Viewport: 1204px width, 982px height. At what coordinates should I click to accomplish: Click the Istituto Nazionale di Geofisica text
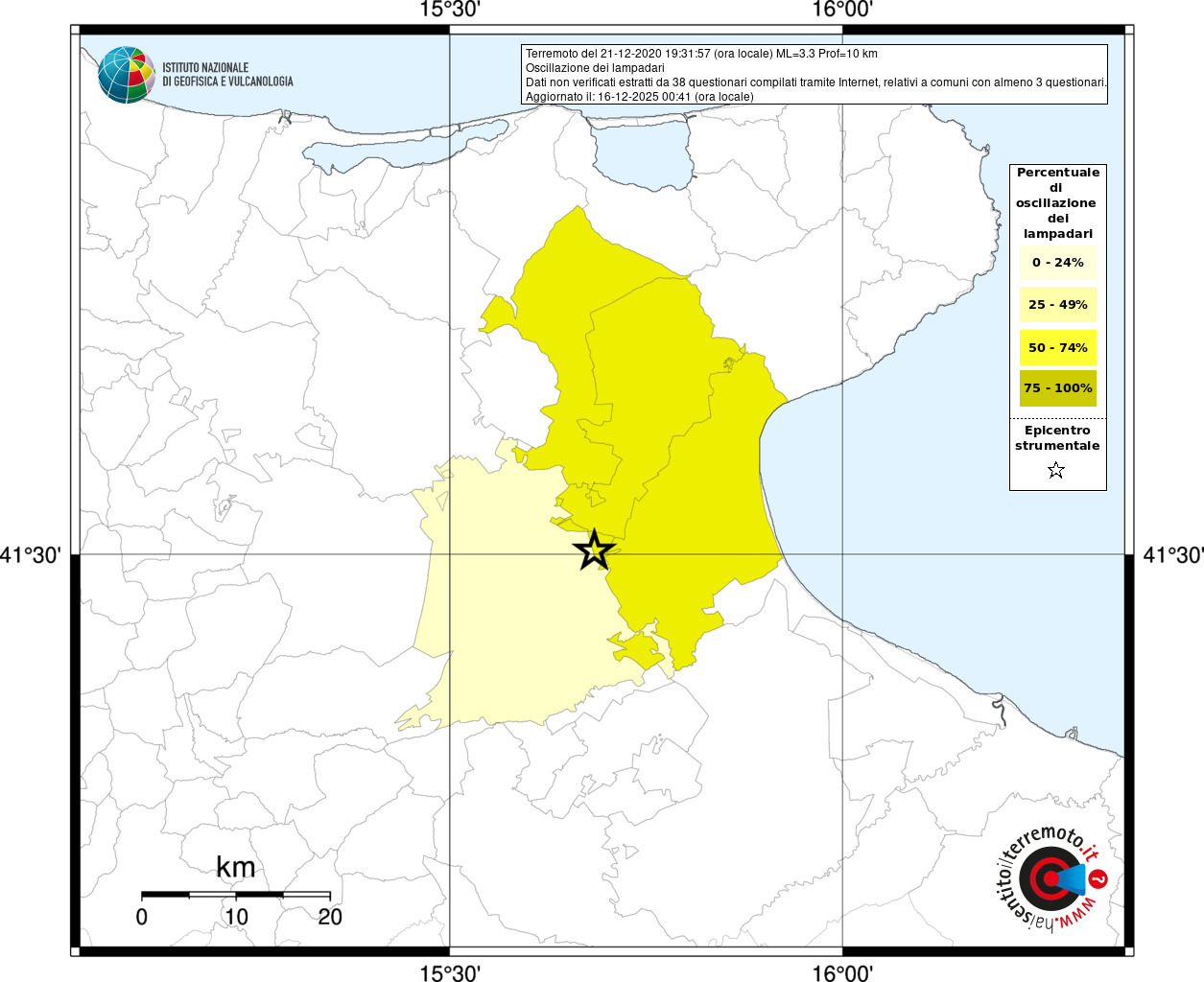click(x=227, y=75)
